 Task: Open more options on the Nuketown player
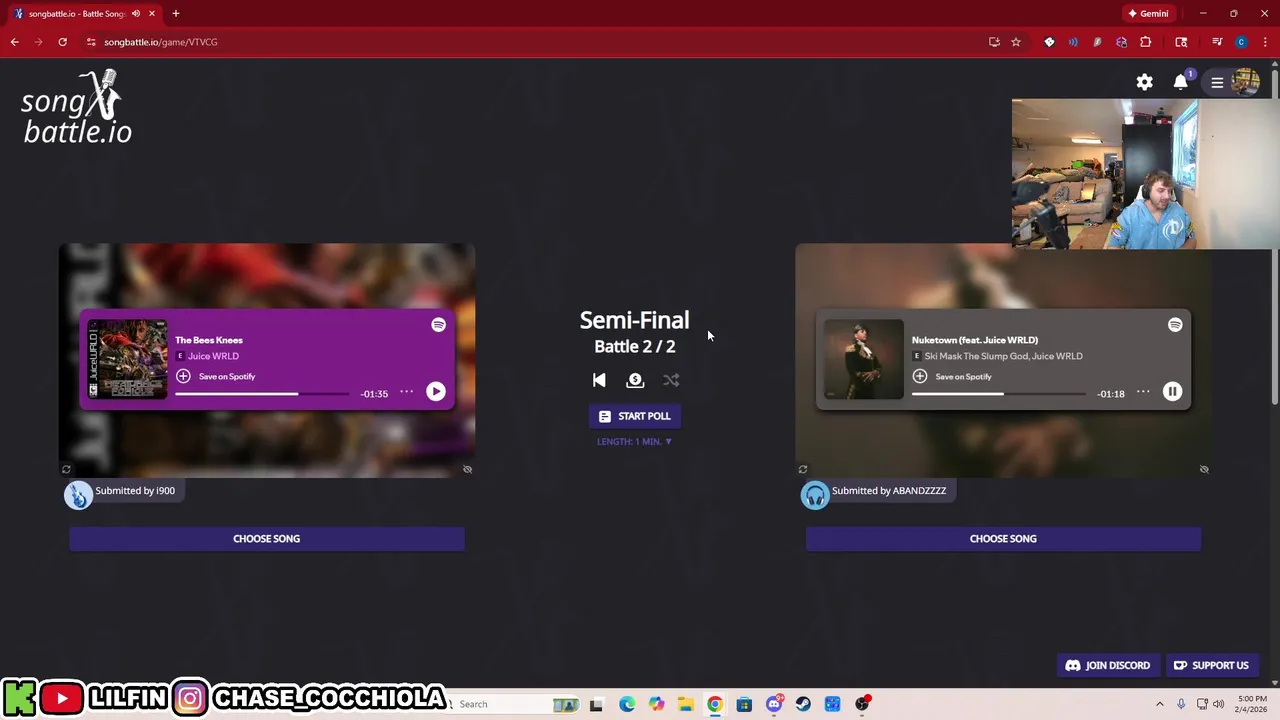(1143, 392)
